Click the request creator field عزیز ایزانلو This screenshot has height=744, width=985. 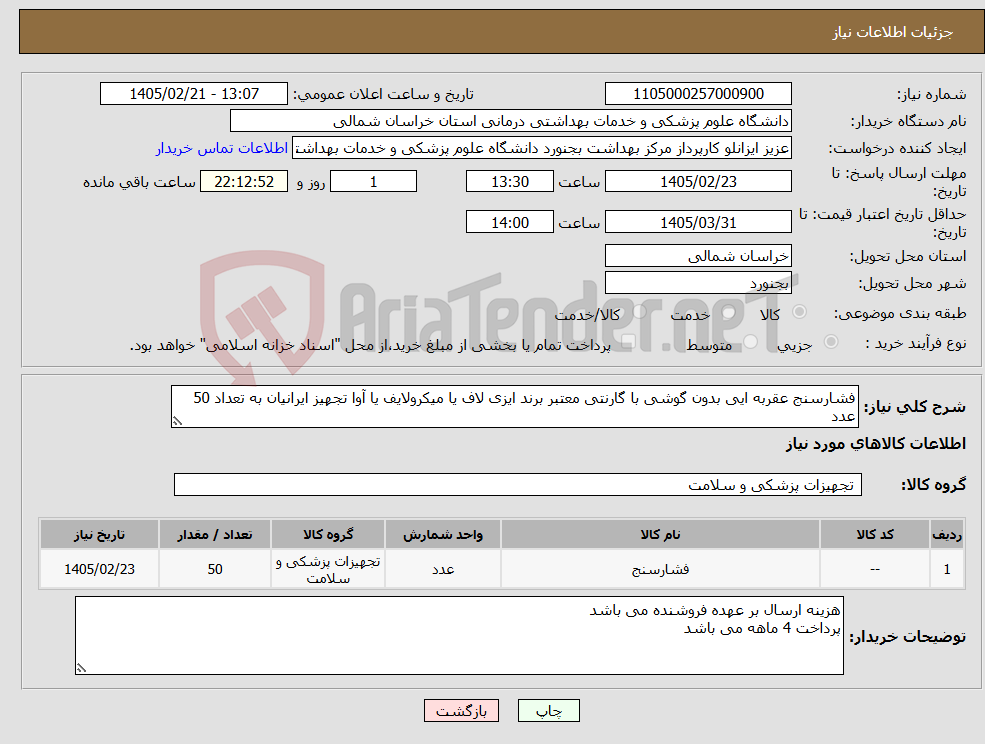tap(541, 148)
